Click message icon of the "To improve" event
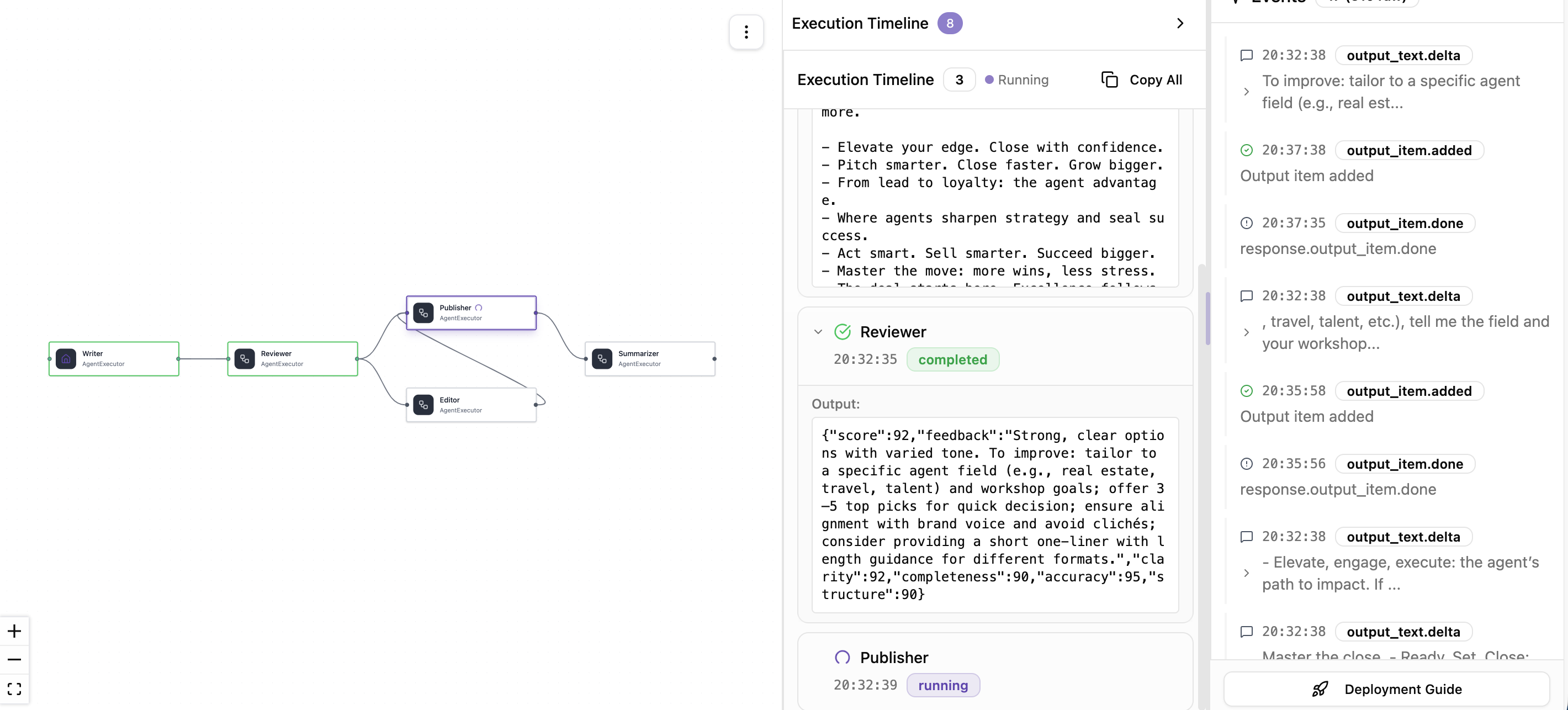1568x710 pixels. click(1247, 55)
